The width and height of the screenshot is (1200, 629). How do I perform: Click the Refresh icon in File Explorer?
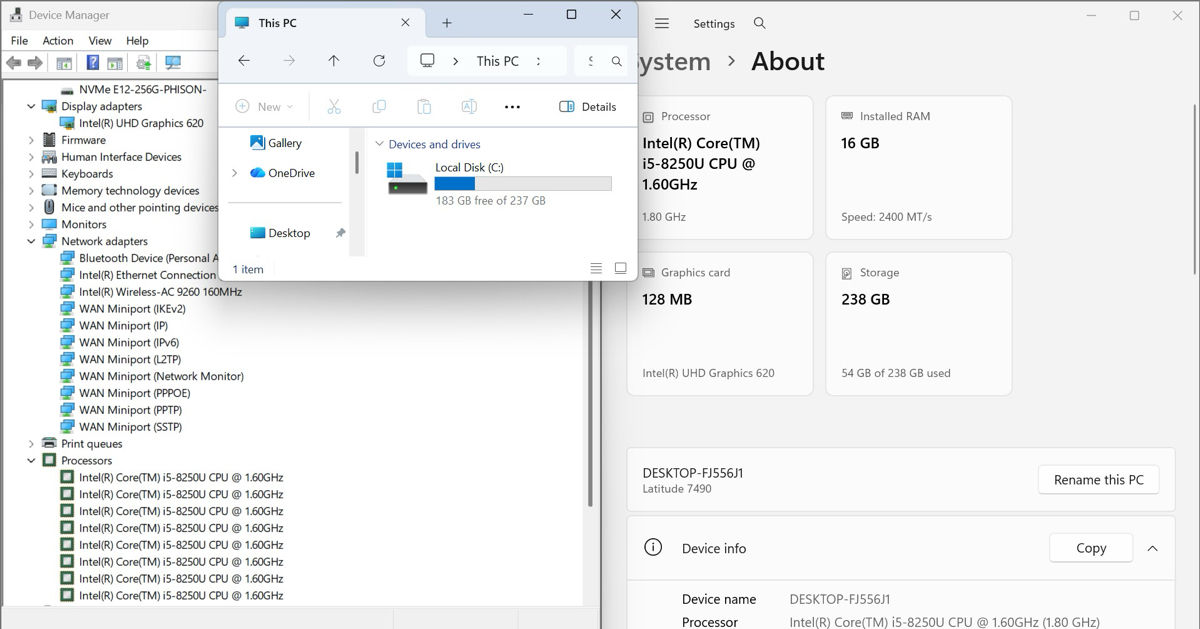[379, 61]
